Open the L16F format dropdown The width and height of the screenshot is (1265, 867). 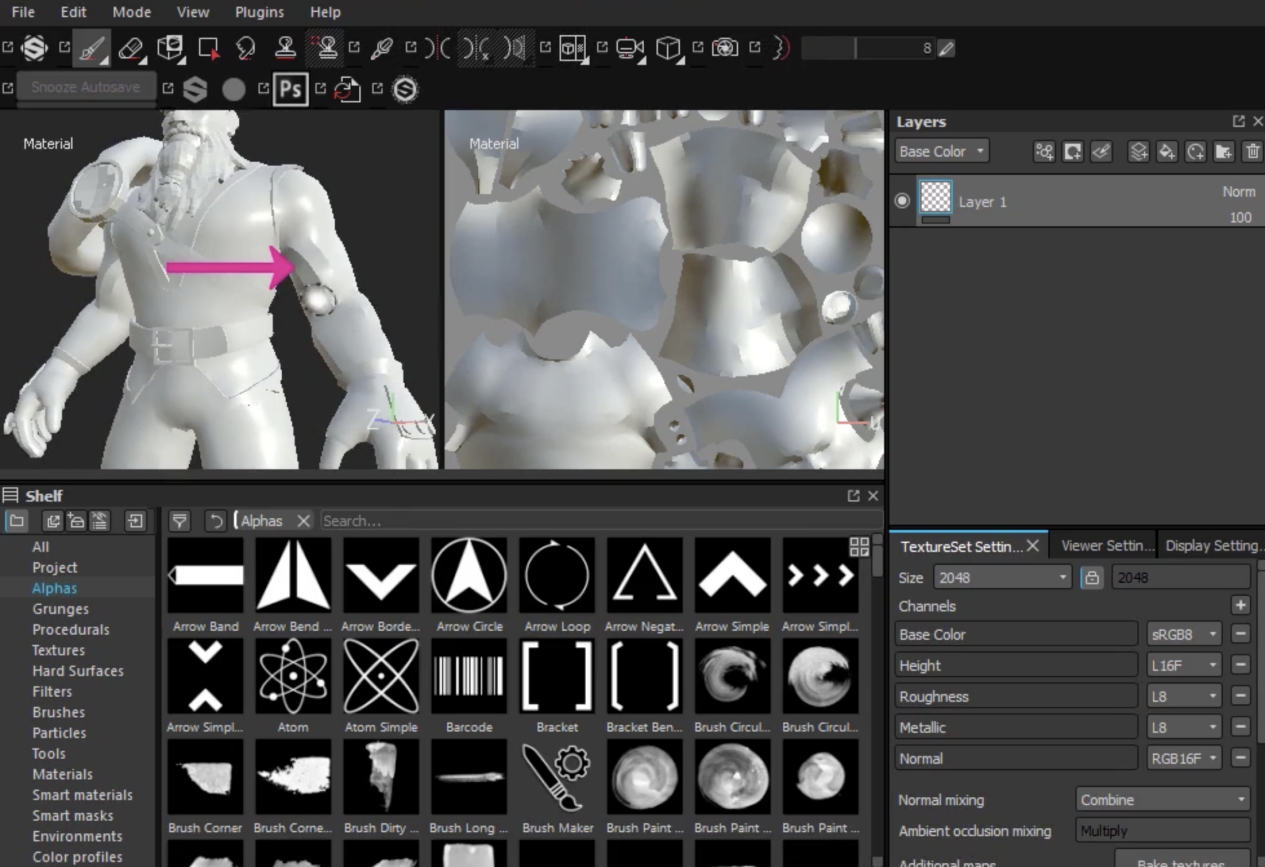tap(1185, 665)
